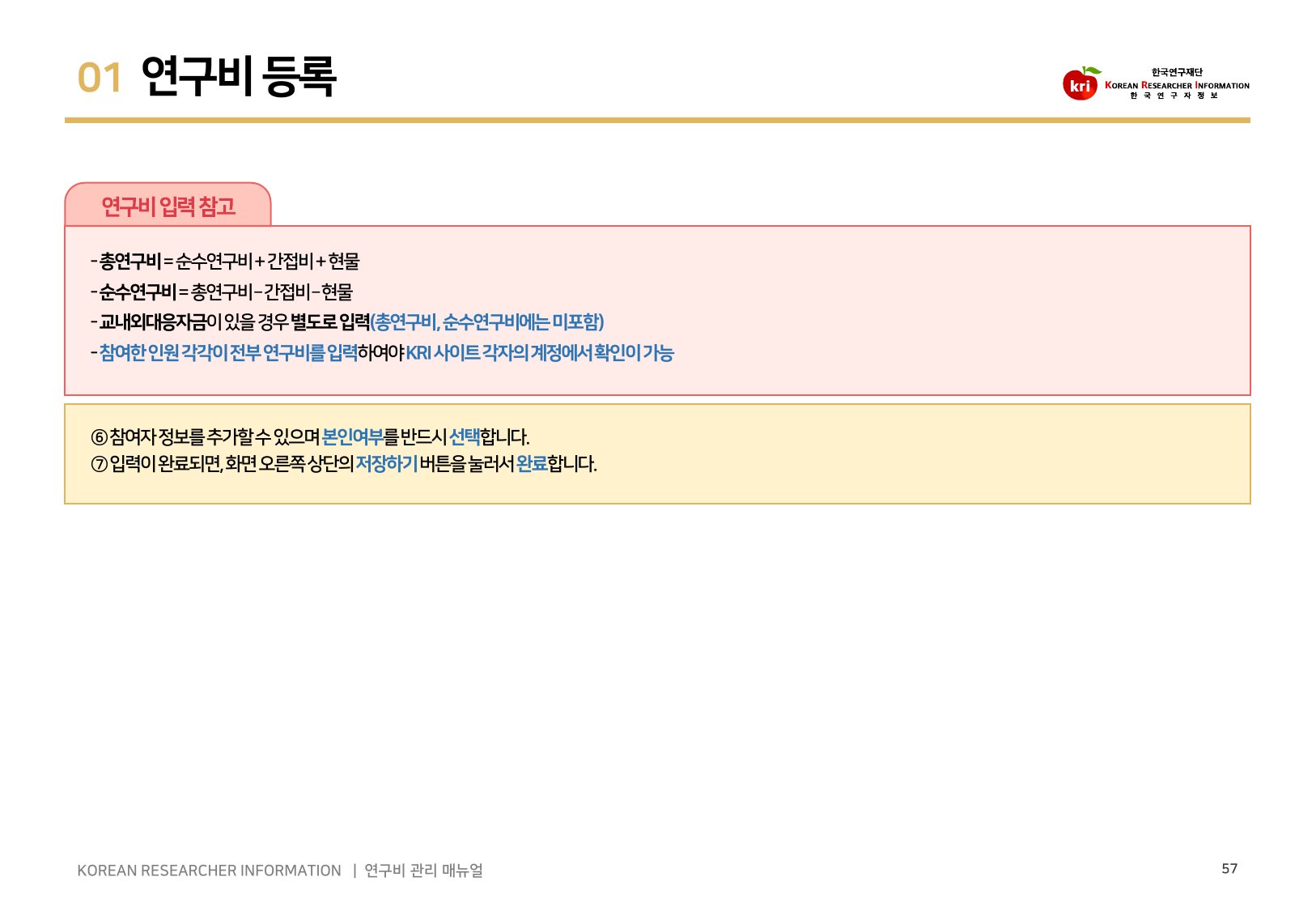The height and width of the screenshot is (911, 1316).
Task: Click the 01 section number
Action: 100,79
